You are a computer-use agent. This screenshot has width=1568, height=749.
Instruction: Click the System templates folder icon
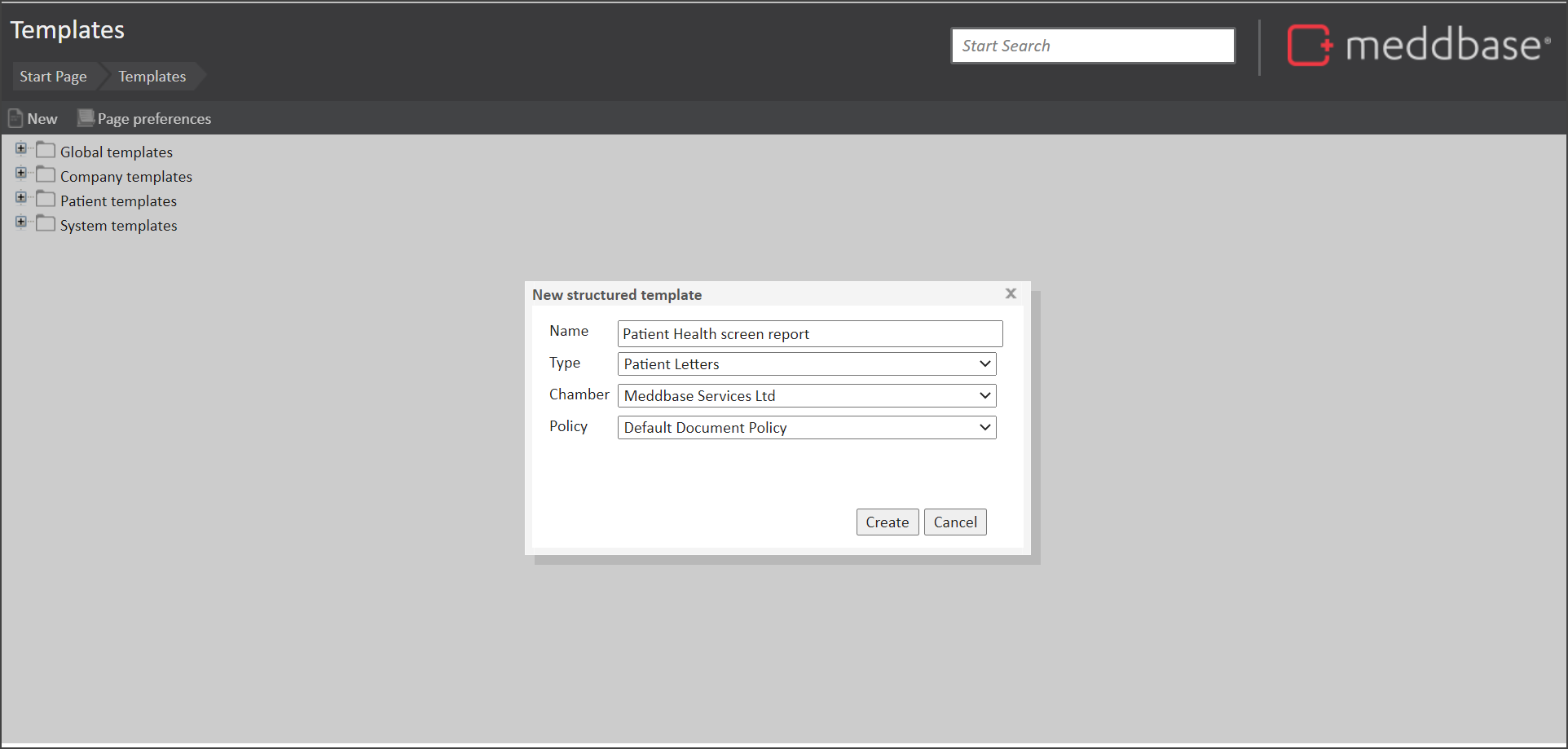pyautogui.click(x=46, y=224)
